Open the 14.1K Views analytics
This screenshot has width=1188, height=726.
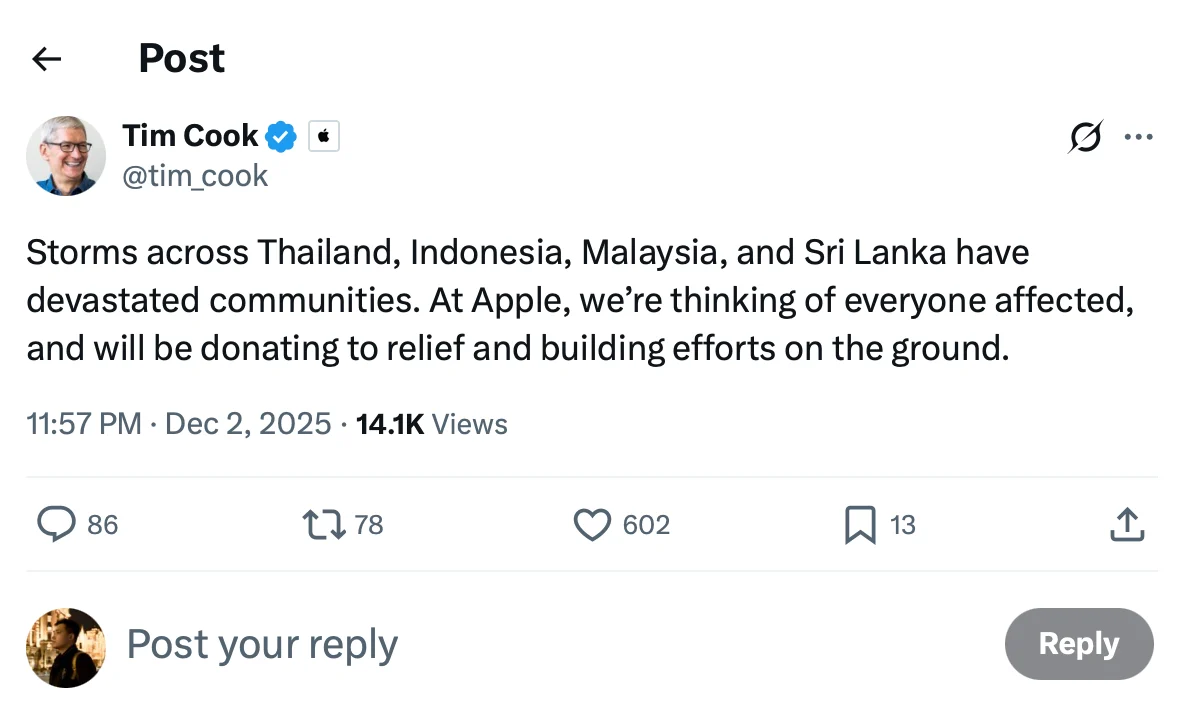pyautogui.click(x=432, y=424)
